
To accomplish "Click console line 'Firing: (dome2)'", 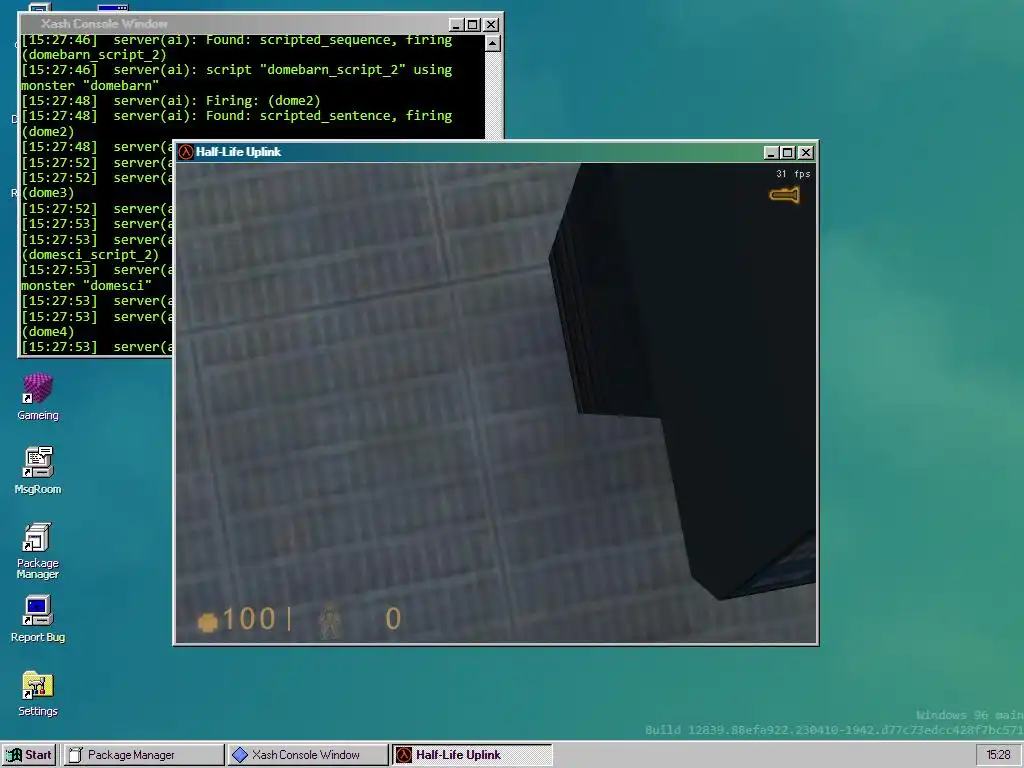I will pyautogui.click(x=263, y=101).
